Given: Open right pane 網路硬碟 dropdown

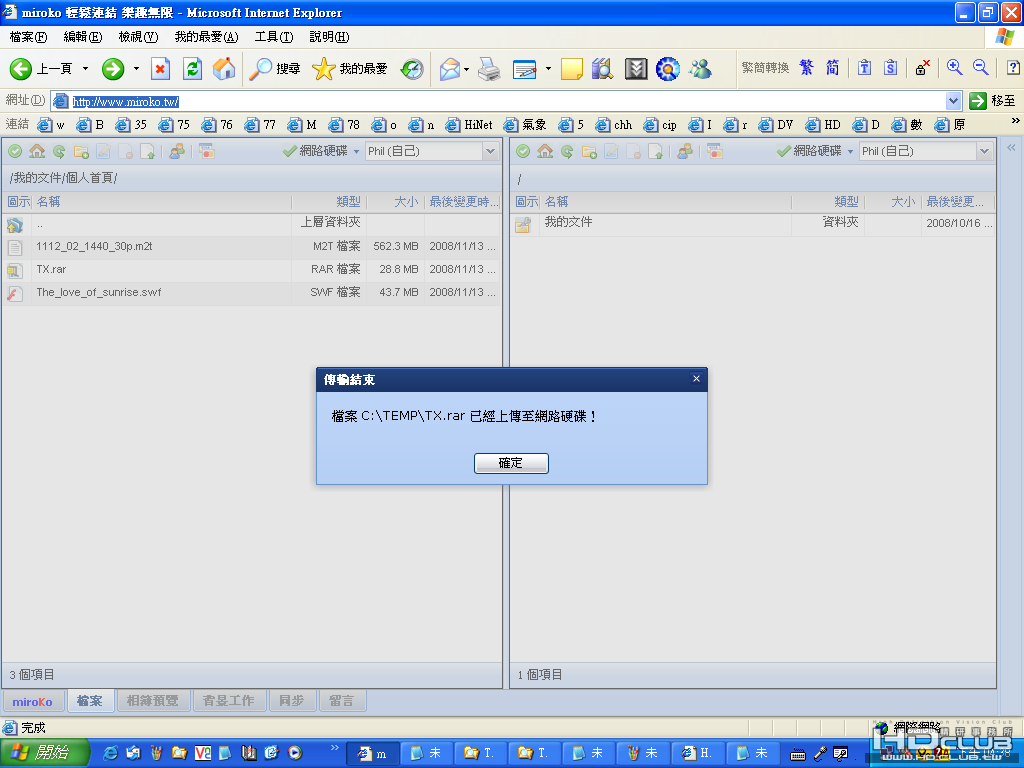Looking at the screenshot, I should tap(816, 152).
